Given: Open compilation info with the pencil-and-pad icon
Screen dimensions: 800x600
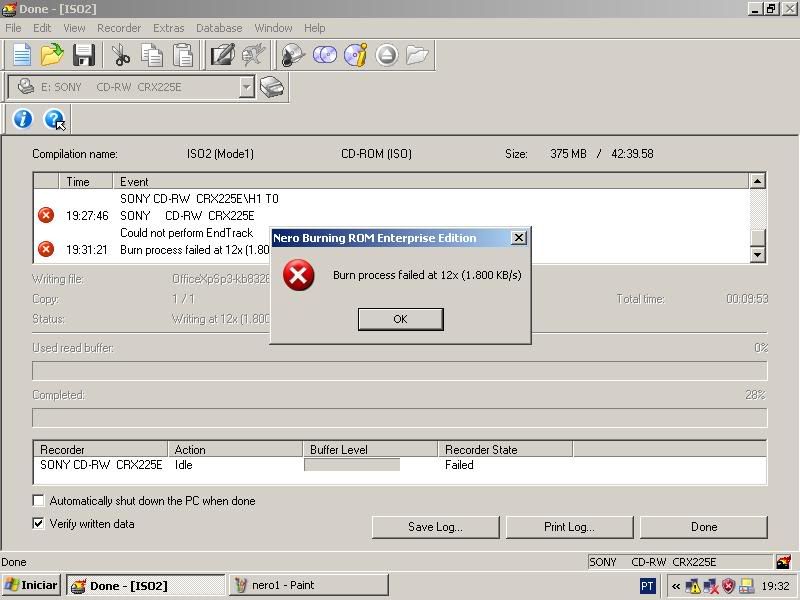Looking at the screenshot, I should [x=222, y=55].
